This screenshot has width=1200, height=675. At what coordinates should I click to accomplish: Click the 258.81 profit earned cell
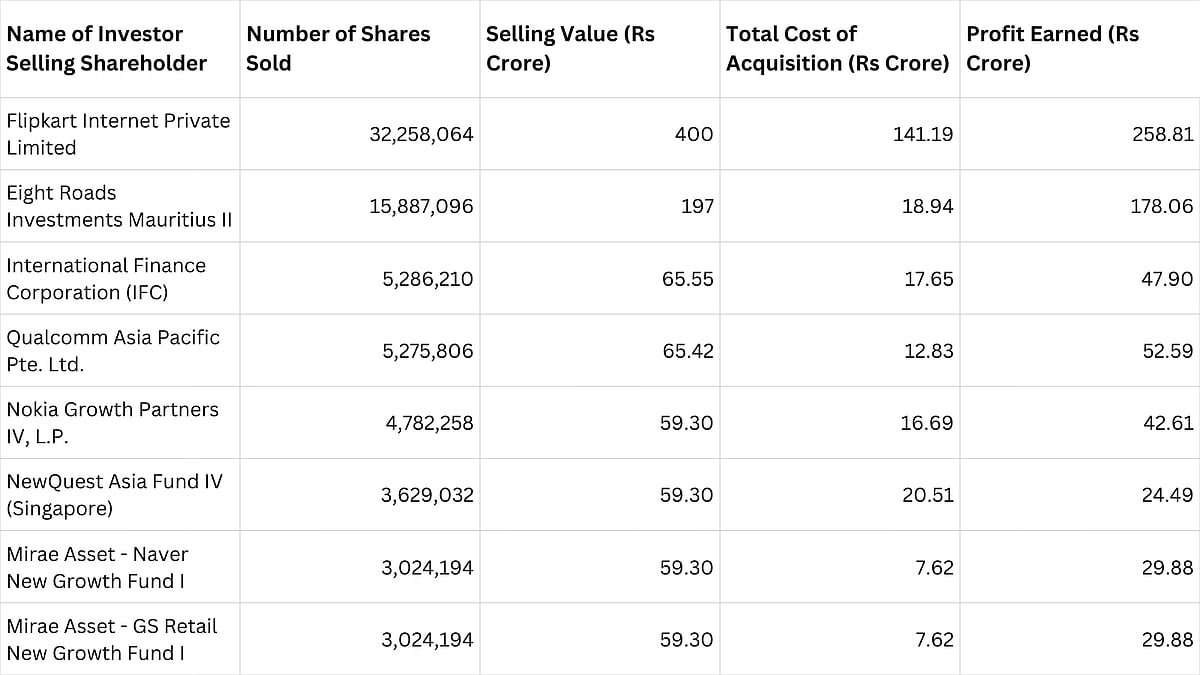tap(1164, 134)
